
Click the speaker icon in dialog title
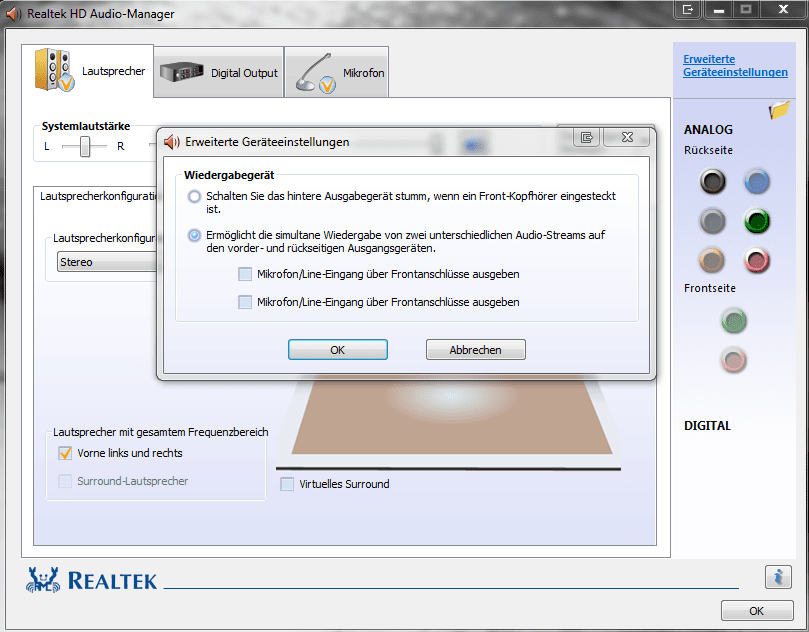click(171, 142)
